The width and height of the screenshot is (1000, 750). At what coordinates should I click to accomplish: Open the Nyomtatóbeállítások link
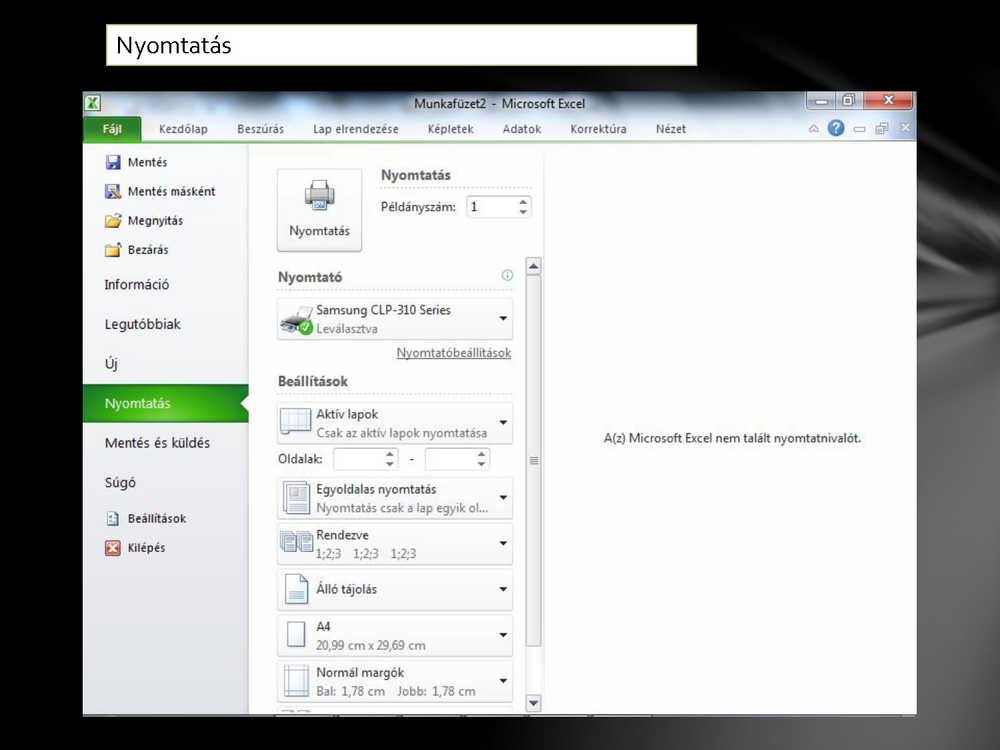(453, 353)
